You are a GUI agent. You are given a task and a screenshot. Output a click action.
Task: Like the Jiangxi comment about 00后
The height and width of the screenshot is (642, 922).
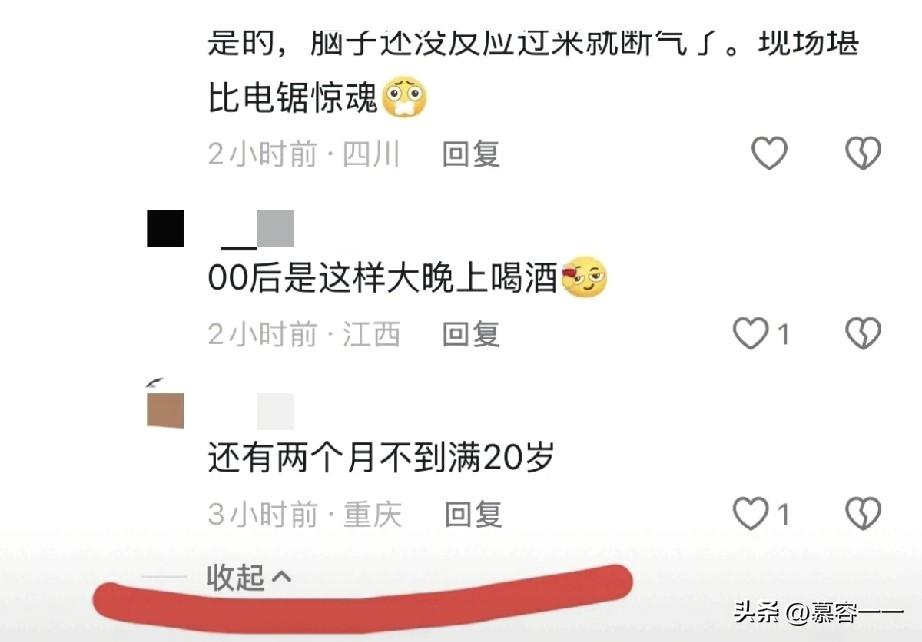(x=751, y=333)
